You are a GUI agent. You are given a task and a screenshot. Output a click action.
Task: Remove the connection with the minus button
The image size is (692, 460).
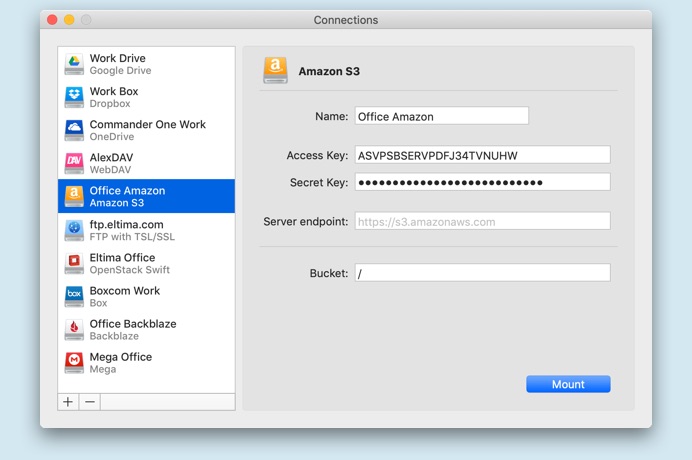coord(90,402)
